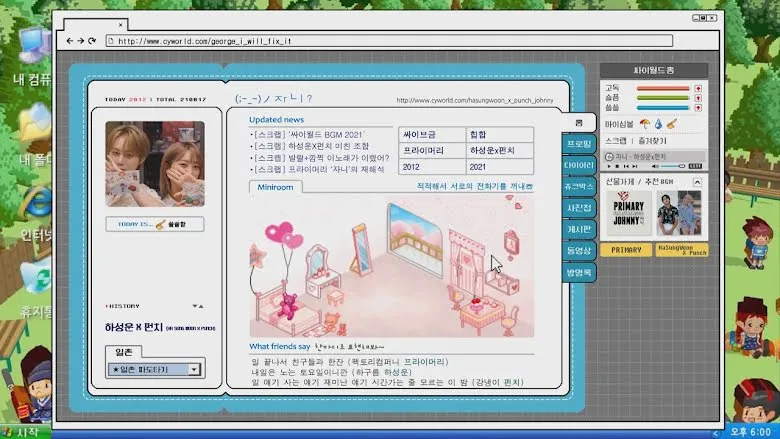Stop the BGM track
This screenshot has height=439, width=780.
pyautogui.click(x=617, y=166)
